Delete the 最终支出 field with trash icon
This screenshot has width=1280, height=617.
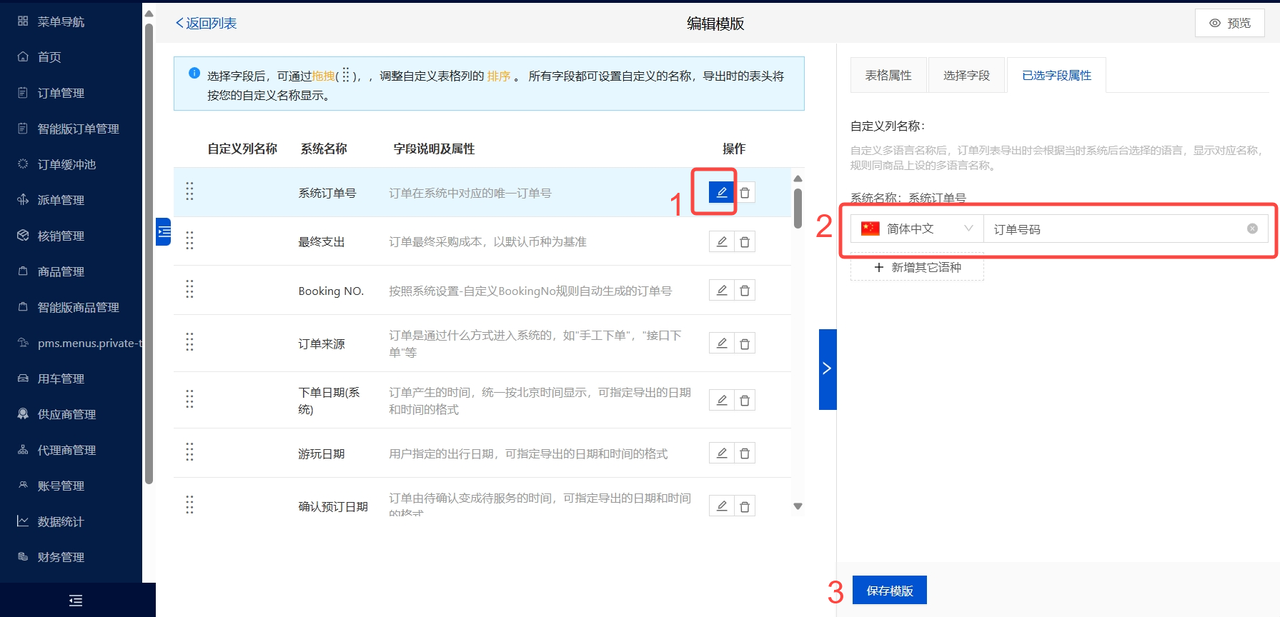pyautogui.click(x=745, y=242)
